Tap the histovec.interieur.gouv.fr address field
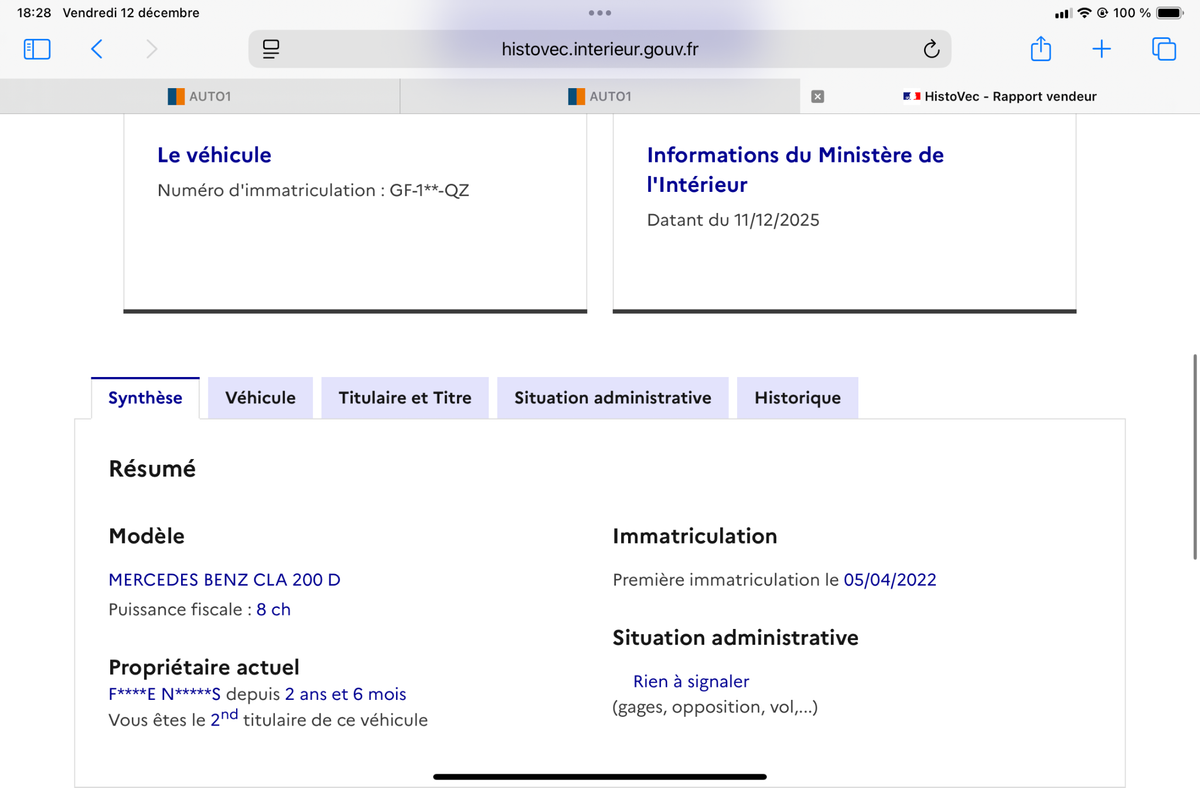1200x788 pixels. 600,49
